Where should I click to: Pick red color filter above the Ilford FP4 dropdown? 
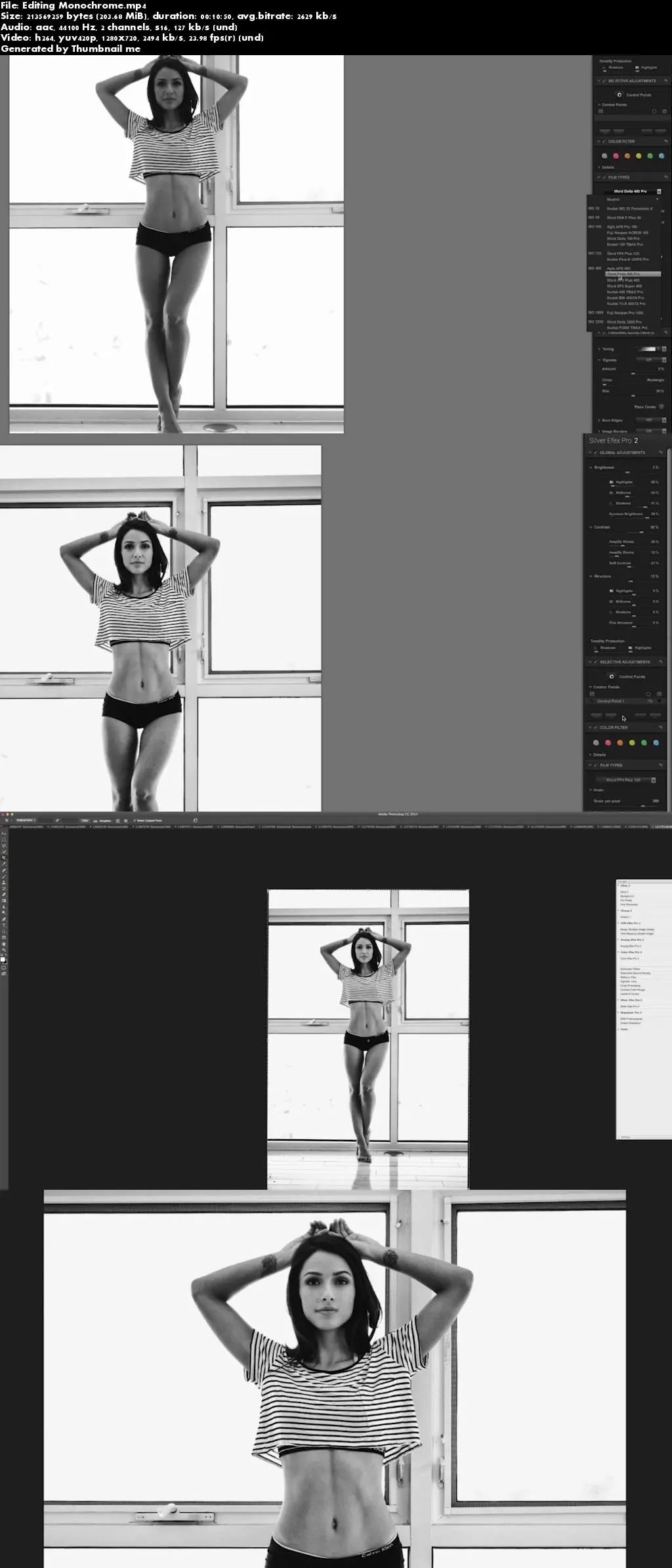pos(608,743)
